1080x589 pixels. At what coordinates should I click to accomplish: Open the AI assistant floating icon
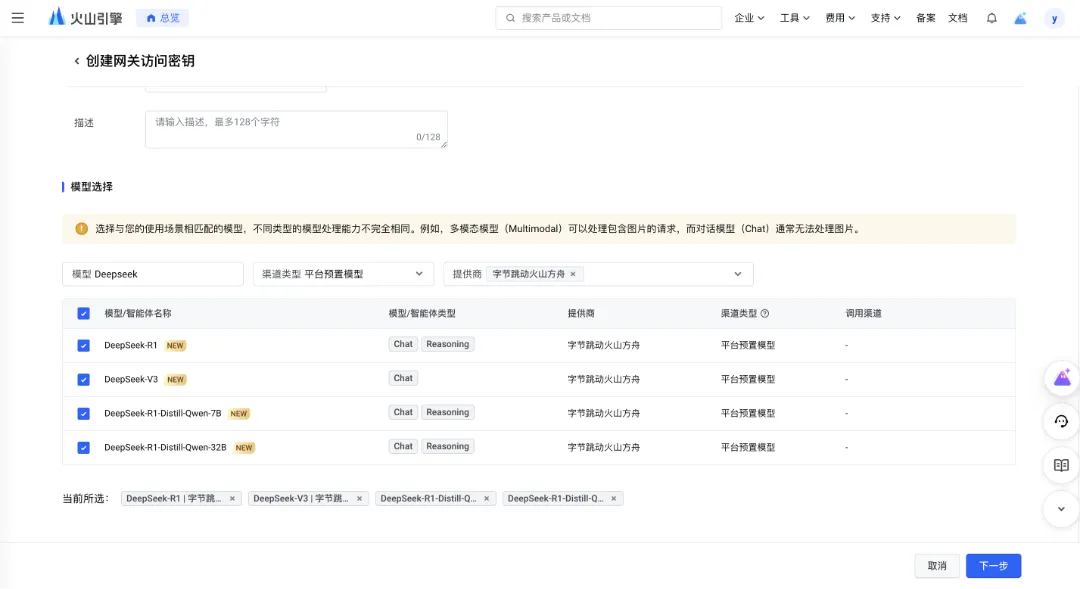point(1061,378)
